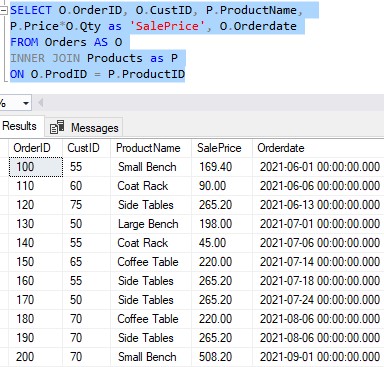The image size is (384, 367).
Task: Click Orderdate 2021-07-14 cell
Action: [x=318, y=262]
